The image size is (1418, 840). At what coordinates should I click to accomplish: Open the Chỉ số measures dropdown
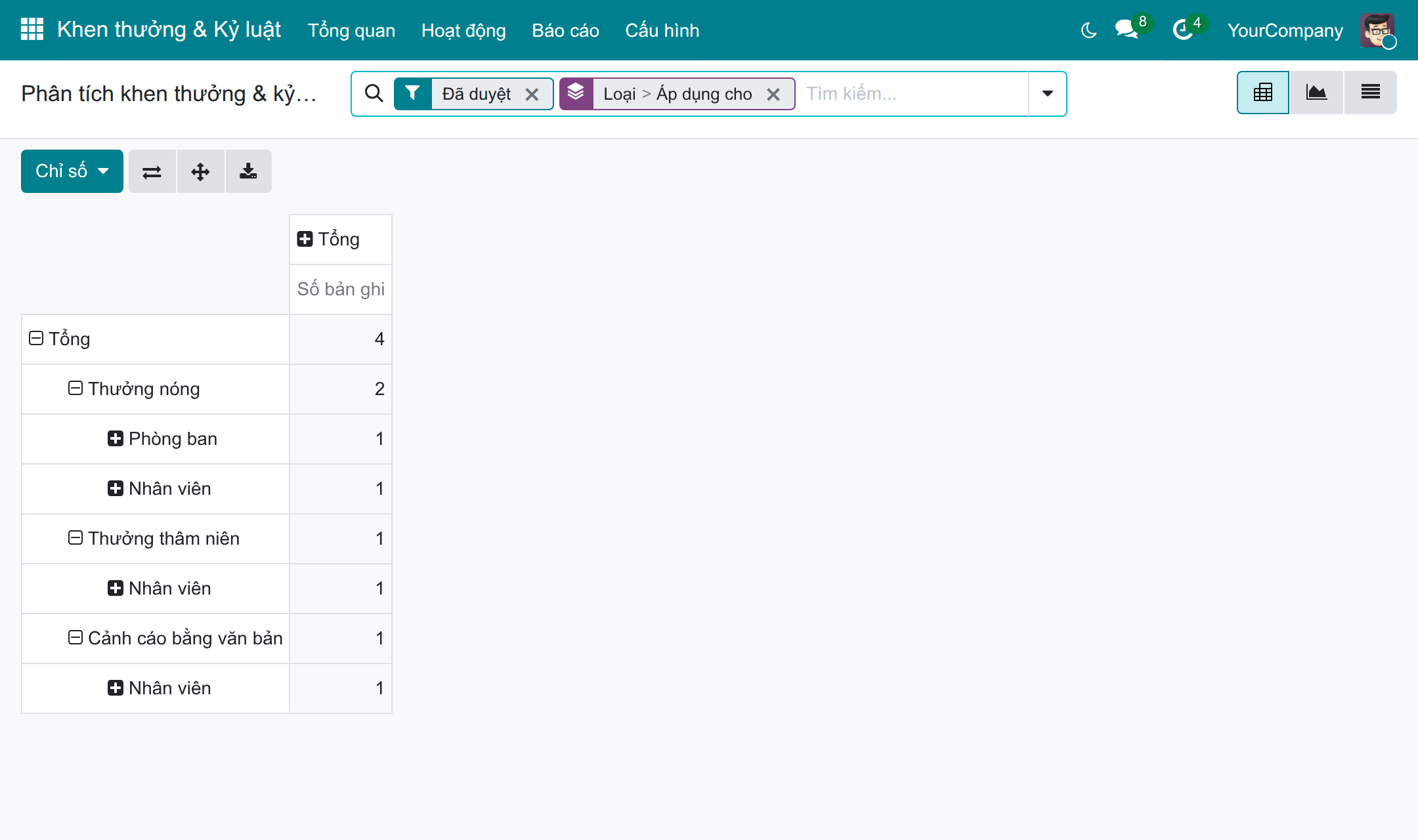point(72,171)
